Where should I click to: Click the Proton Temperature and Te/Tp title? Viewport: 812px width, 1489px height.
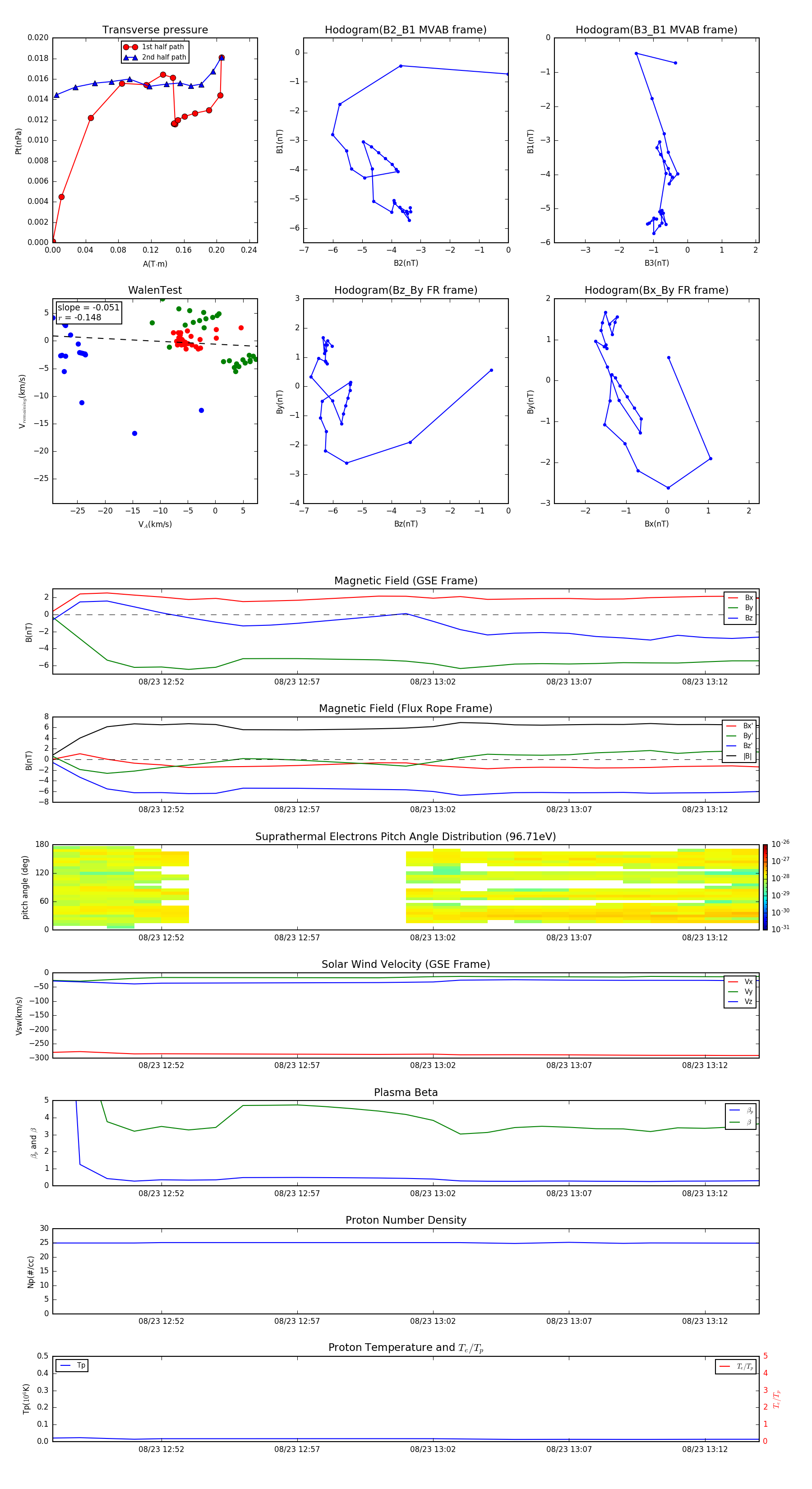click(x=406, y=1348)
